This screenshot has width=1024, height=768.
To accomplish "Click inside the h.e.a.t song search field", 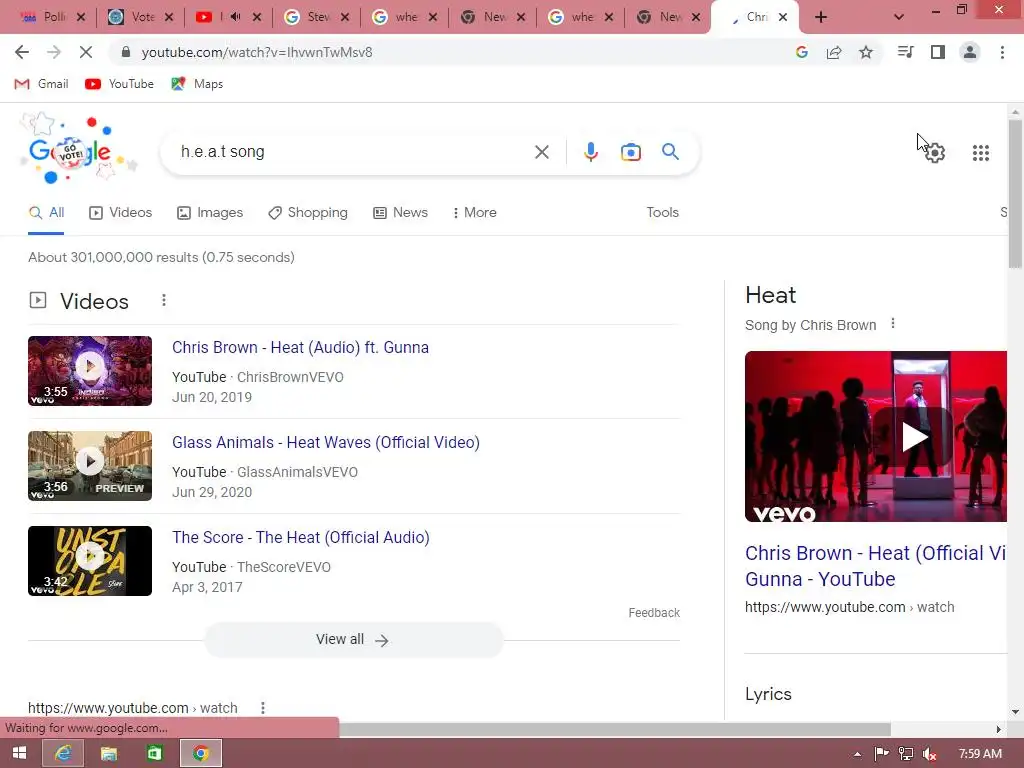I will 353,152.
